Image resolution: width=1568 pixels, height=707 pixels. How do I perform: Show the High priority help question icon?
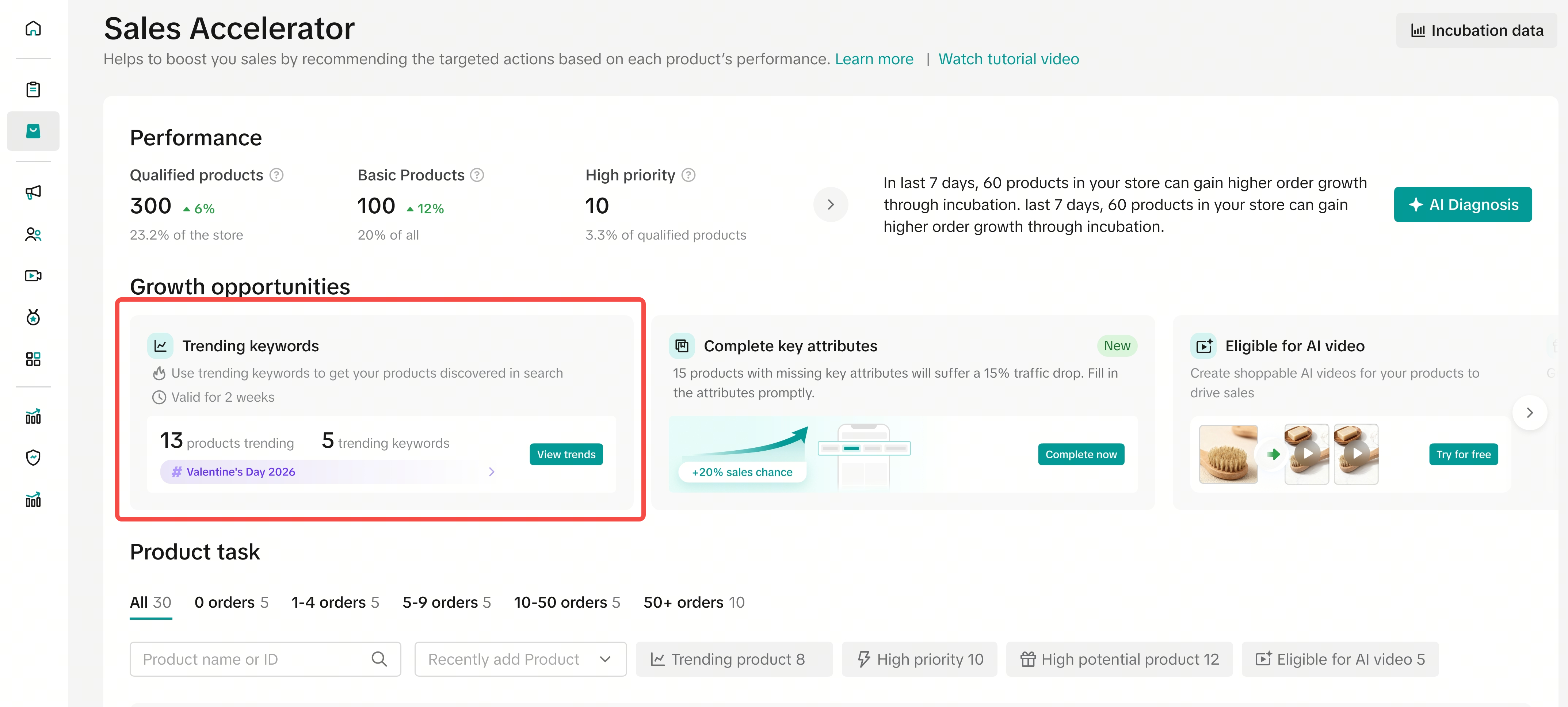688,175
